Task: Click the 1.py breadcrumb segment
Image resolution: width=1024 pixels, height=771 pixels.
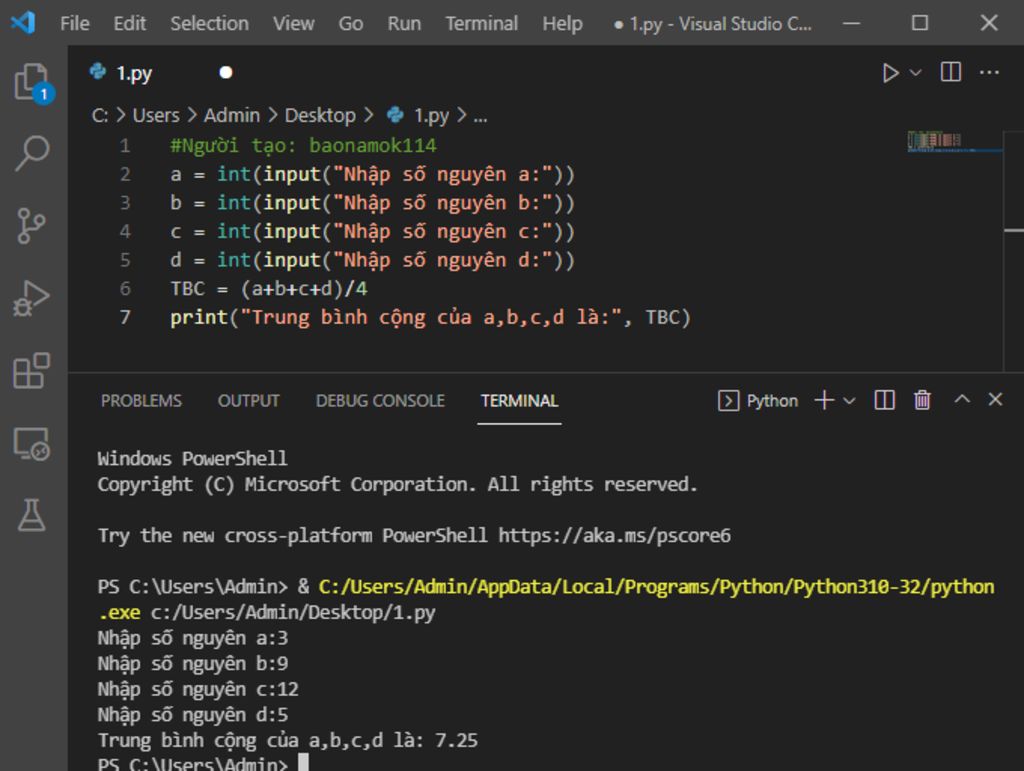Action: 431,116
